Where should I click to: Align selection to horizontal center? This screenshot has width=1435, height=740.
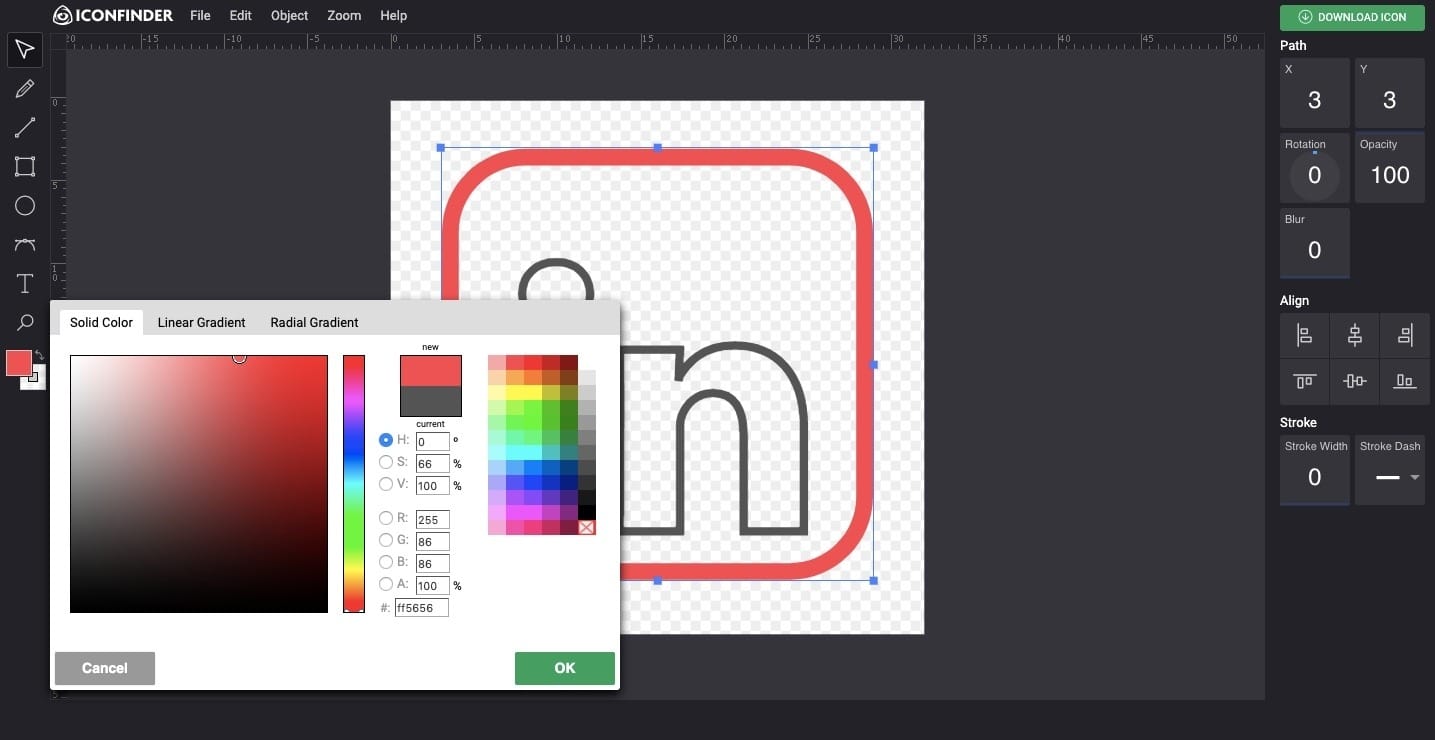pos(1354,335)
